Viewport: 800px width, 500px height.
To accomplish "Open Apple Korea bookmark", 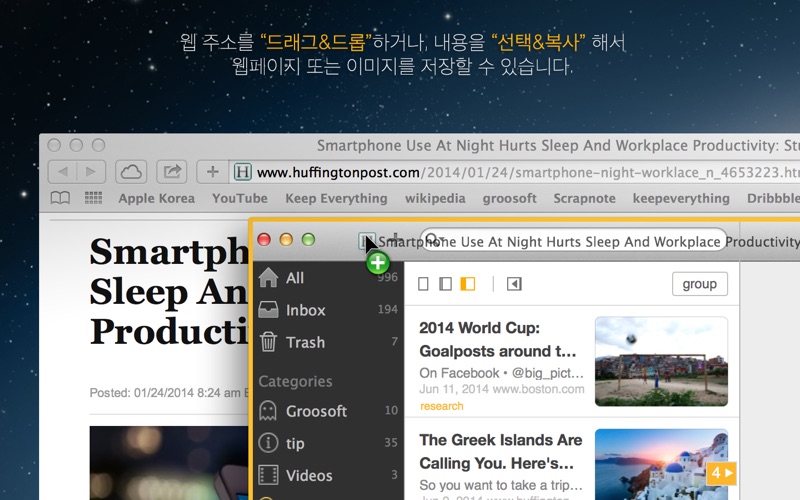I will pos(157,198).
